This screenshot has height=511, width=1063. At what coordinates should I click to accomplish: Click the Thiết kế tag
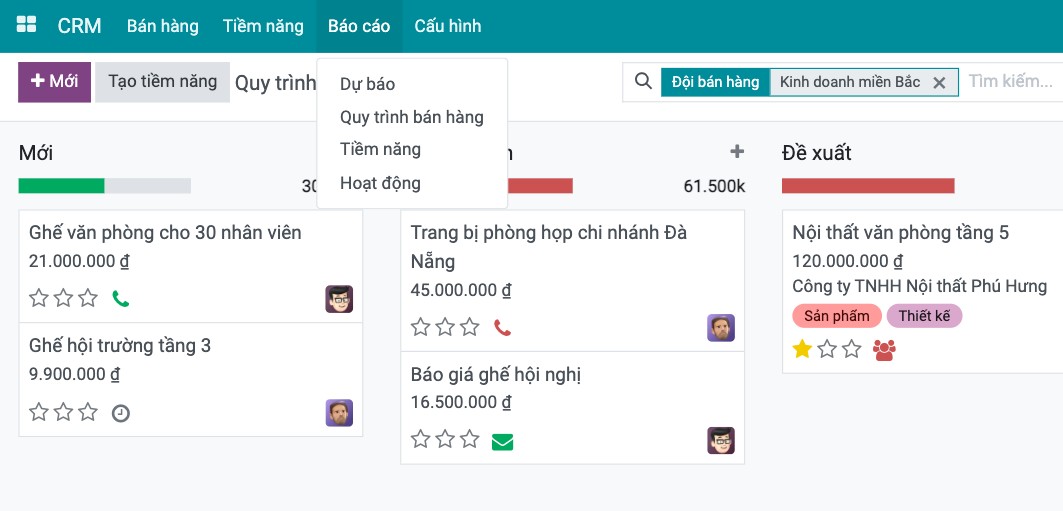click(x=924, y=316)
